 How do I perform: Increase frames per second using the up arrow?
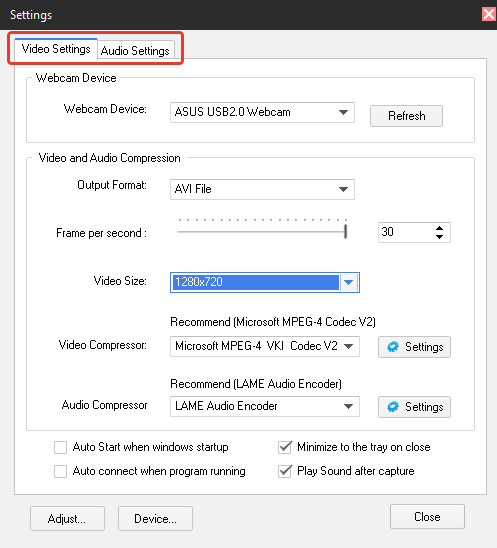tap(439, 228)
